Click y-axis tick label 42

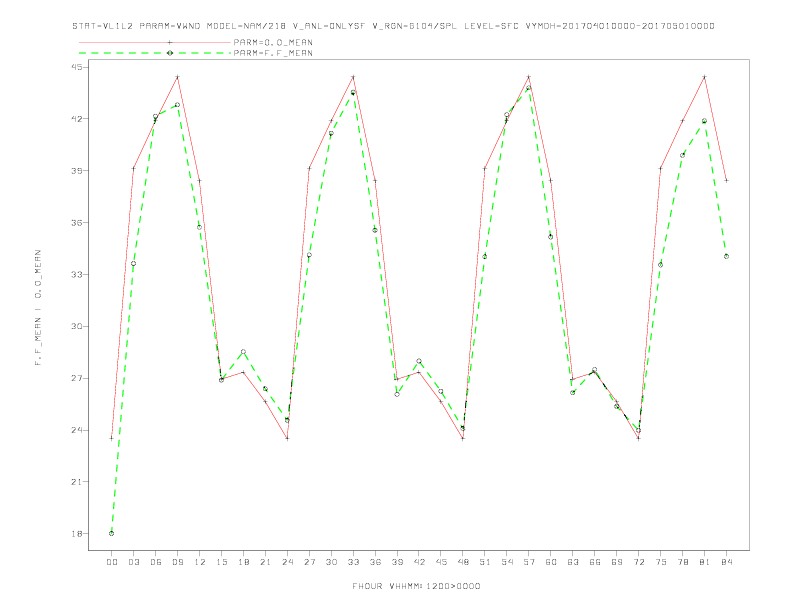77,119
